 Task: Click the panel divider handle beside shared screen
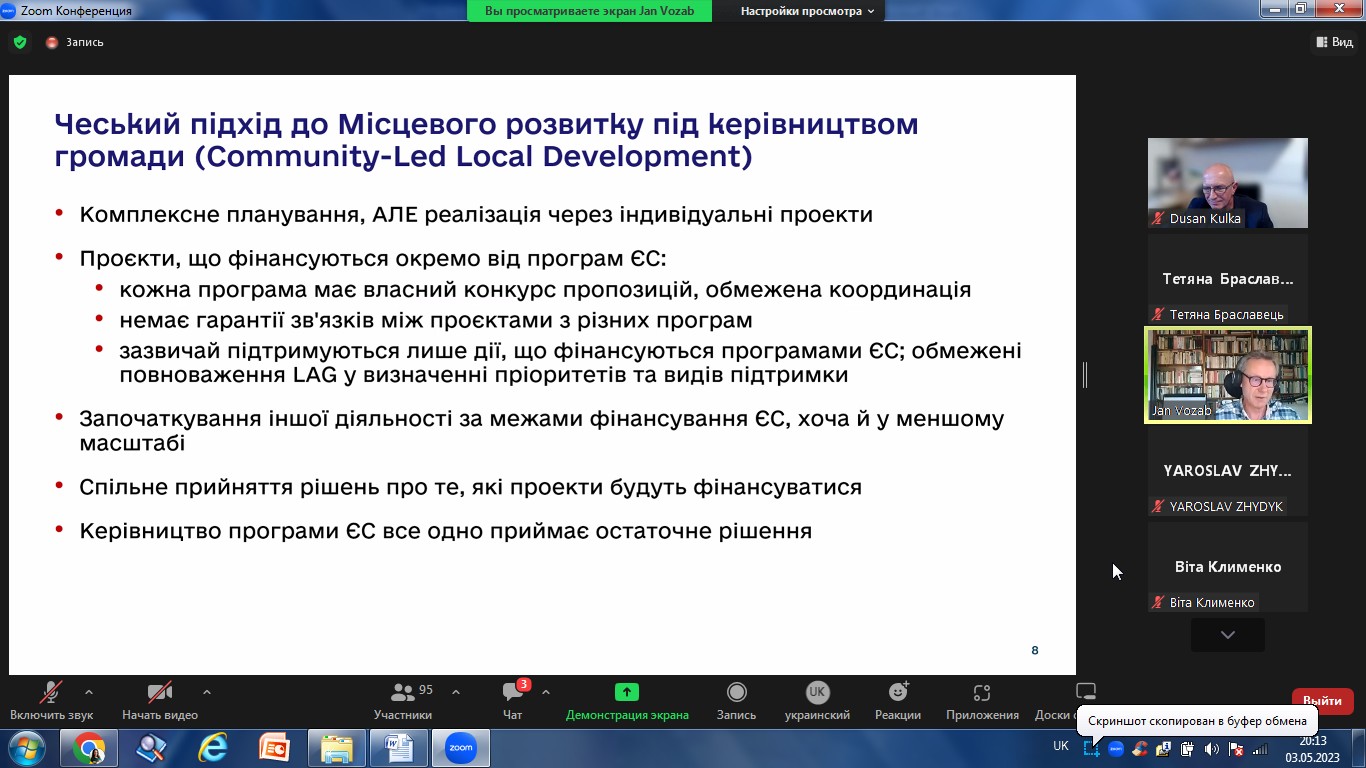(1085, 375)
